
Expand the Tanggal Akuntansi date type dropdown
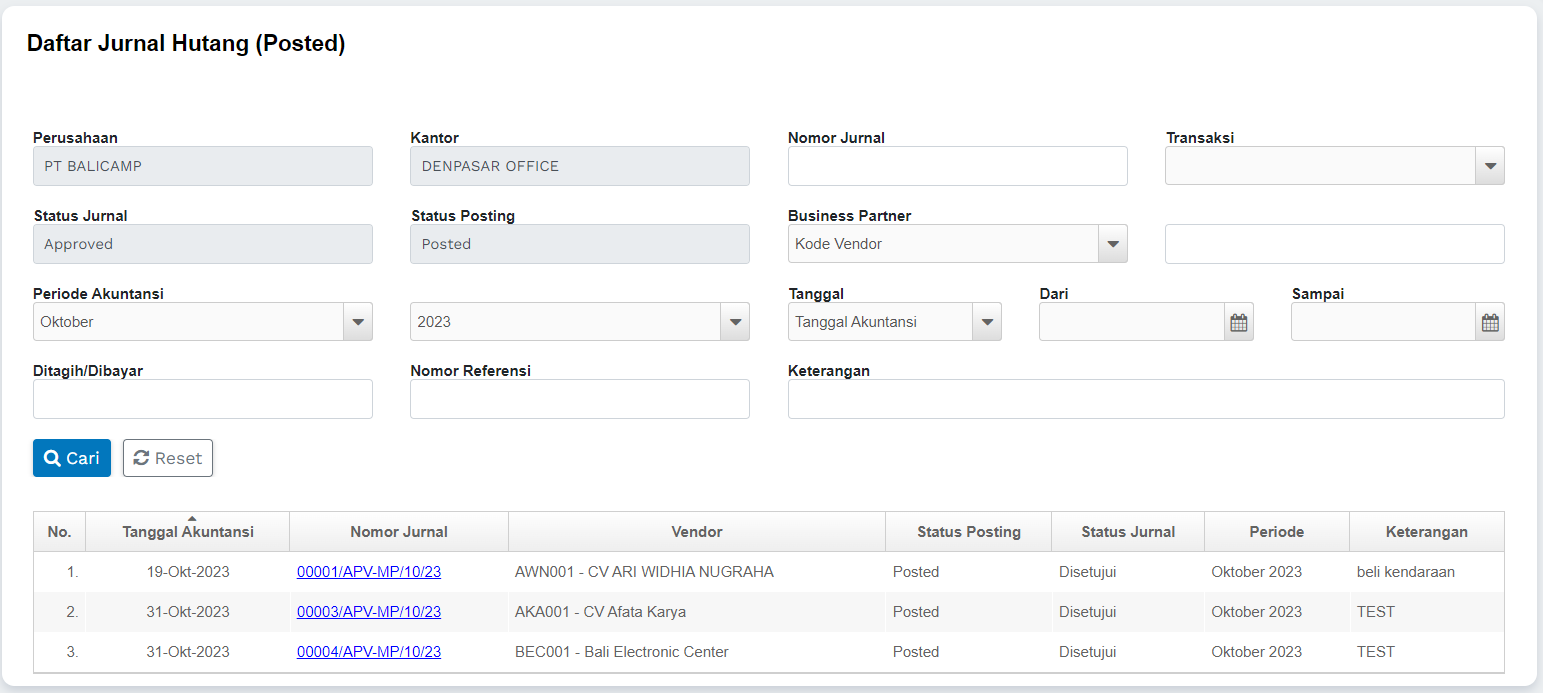tap(986, 322)
